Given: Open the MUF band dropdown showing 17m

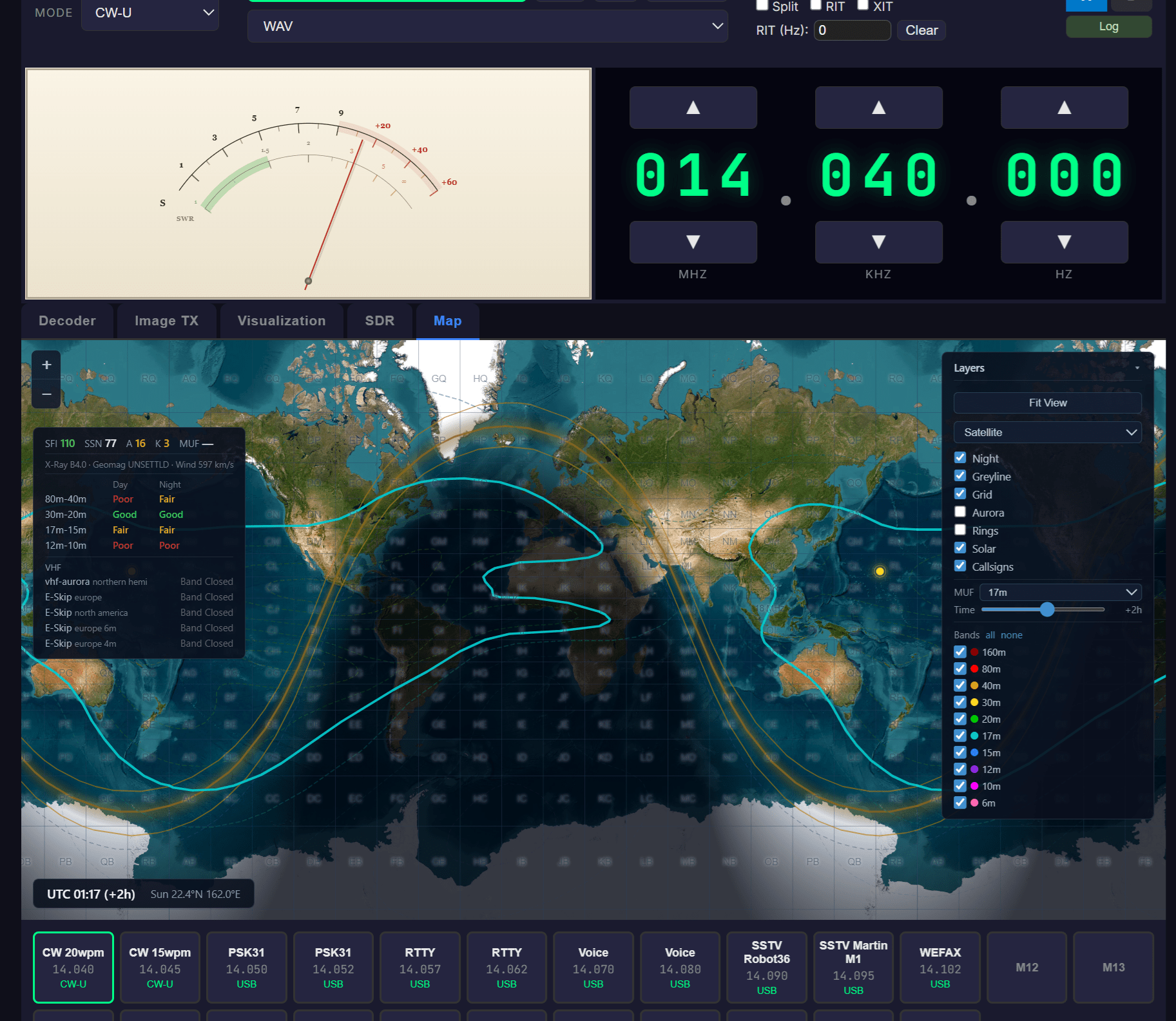Looking at the screenshot, I should click(x=1060, y=592).
